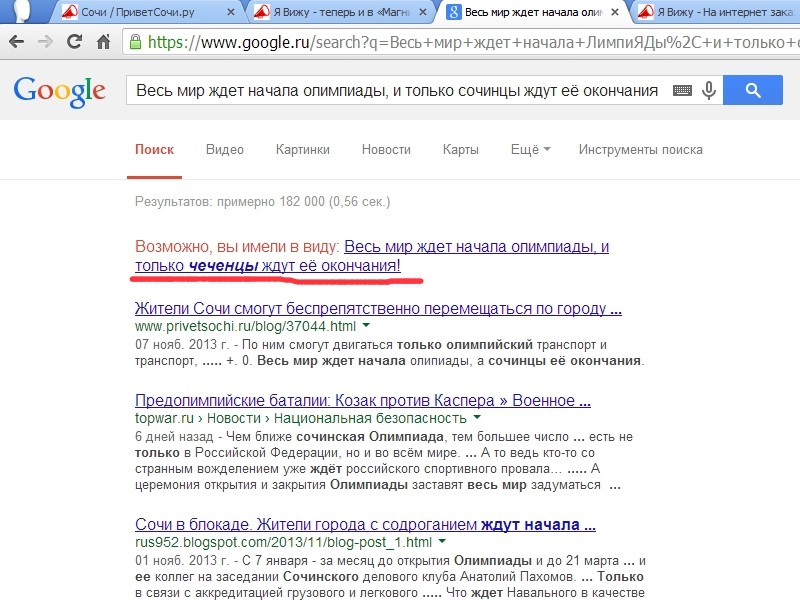Click the green padlock in address bar

coord(135,44)
